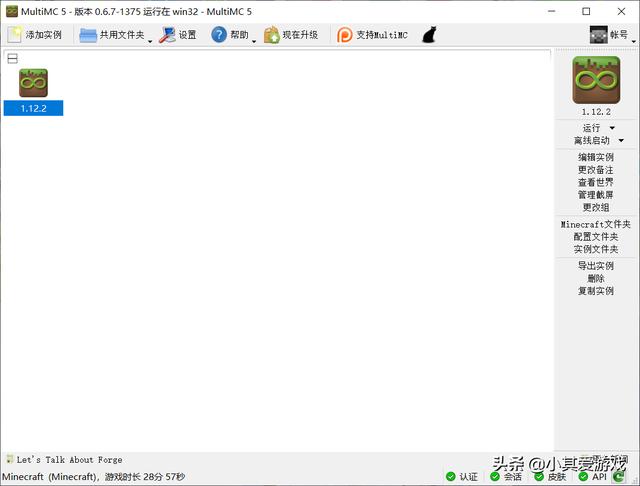Open the 离线启动 dropdown arrow

[621, 141]
